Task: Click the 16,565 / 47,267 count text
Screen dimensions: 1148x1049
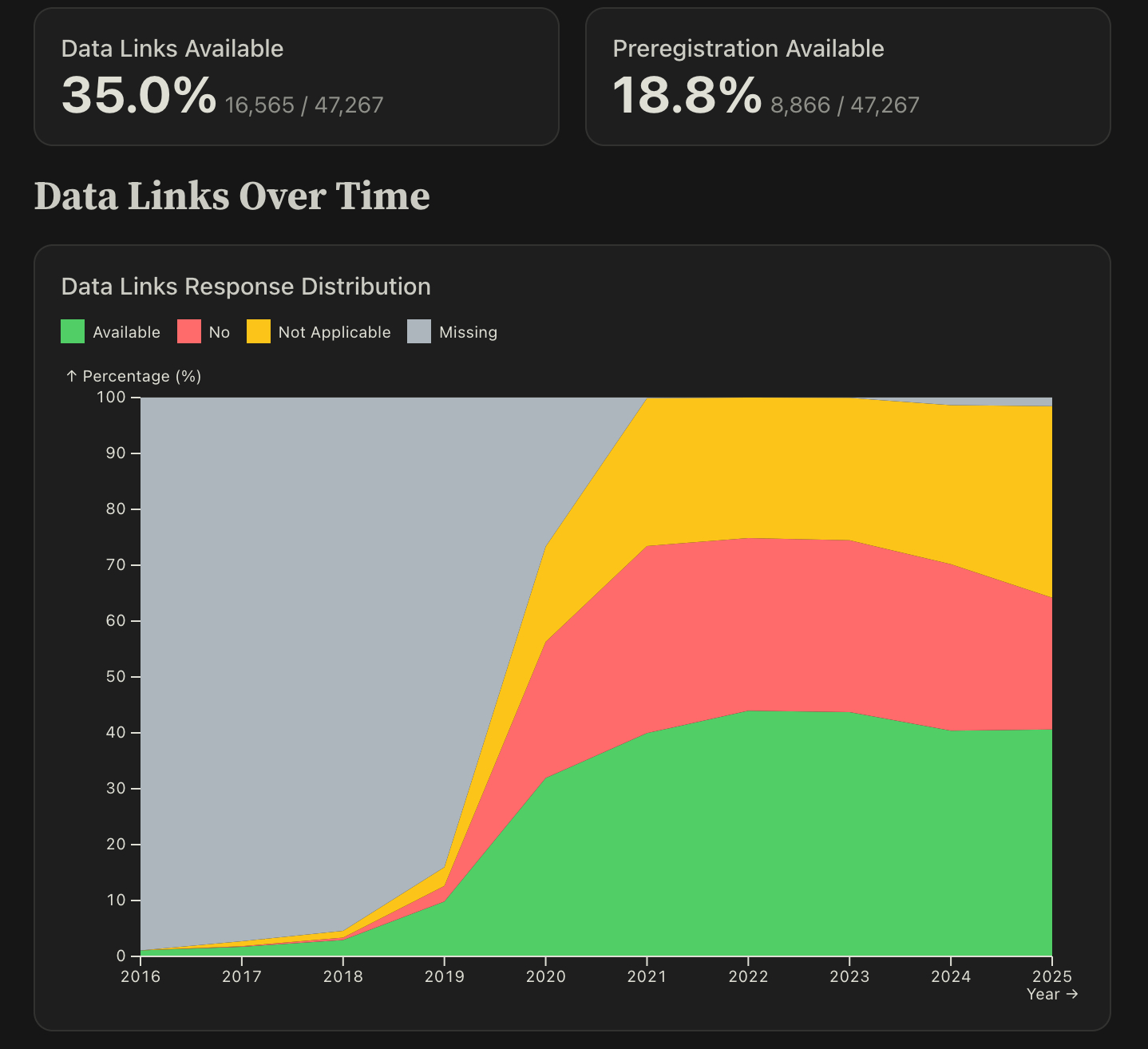Action: tap(304, 105)
